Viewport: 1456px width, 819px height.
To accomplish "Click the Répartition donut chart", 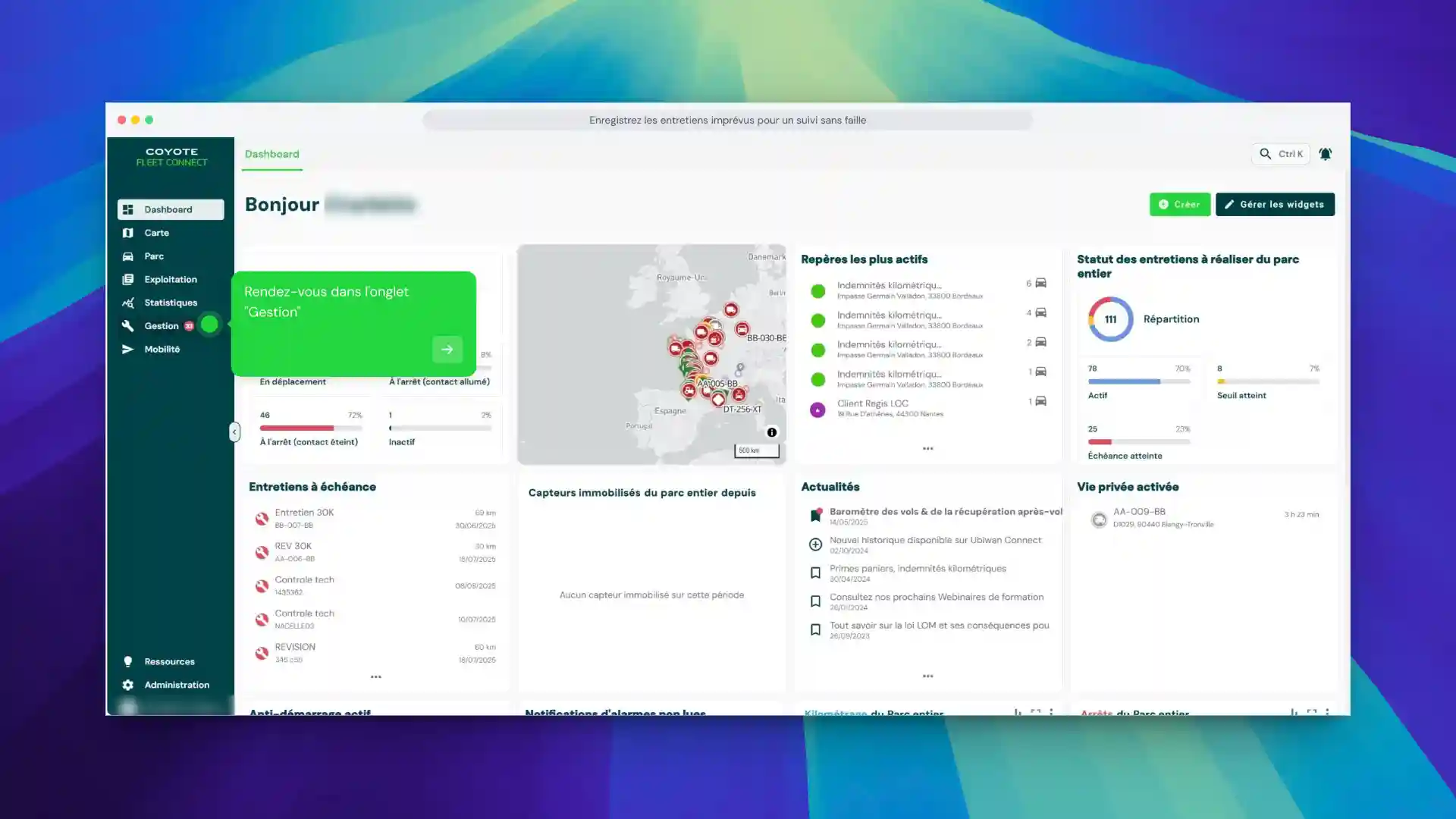I will pos(1110,319).
